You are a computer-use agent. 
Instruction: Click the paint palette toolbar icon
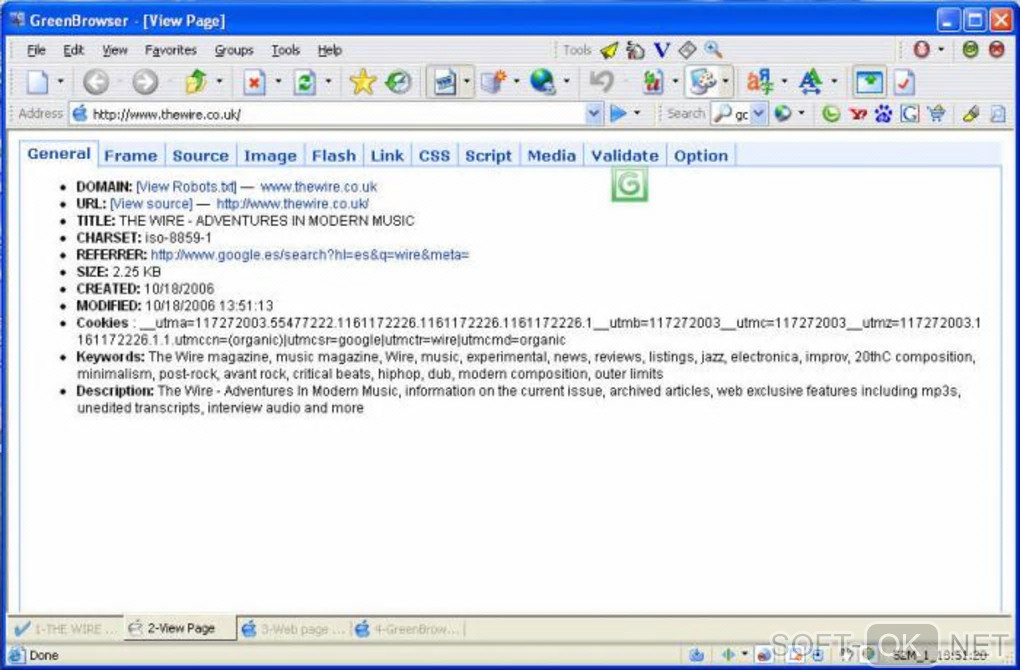tap(702, 82)
